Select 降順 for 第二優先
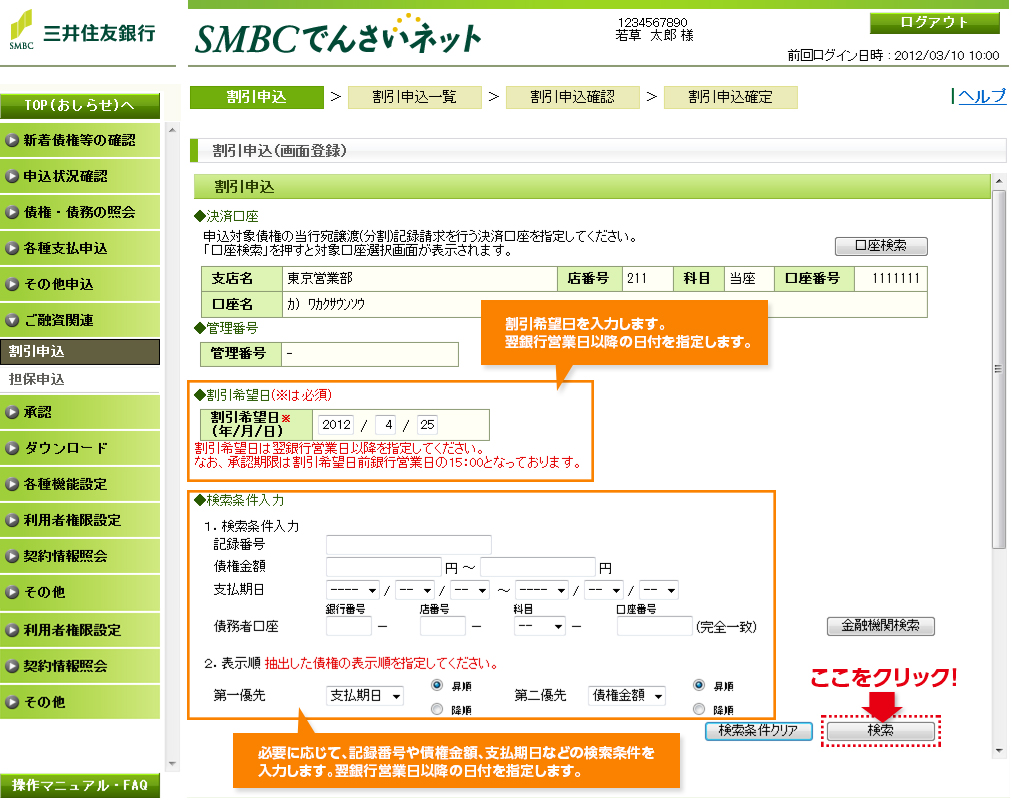This screenshot has width=1012, height=800. coord(699,709)
